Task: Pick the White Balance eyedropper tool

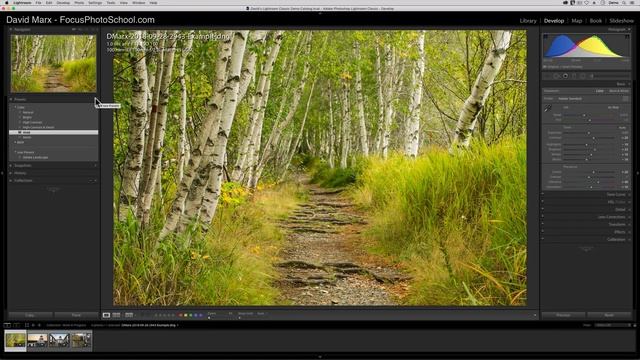Action: pos(548,108)
